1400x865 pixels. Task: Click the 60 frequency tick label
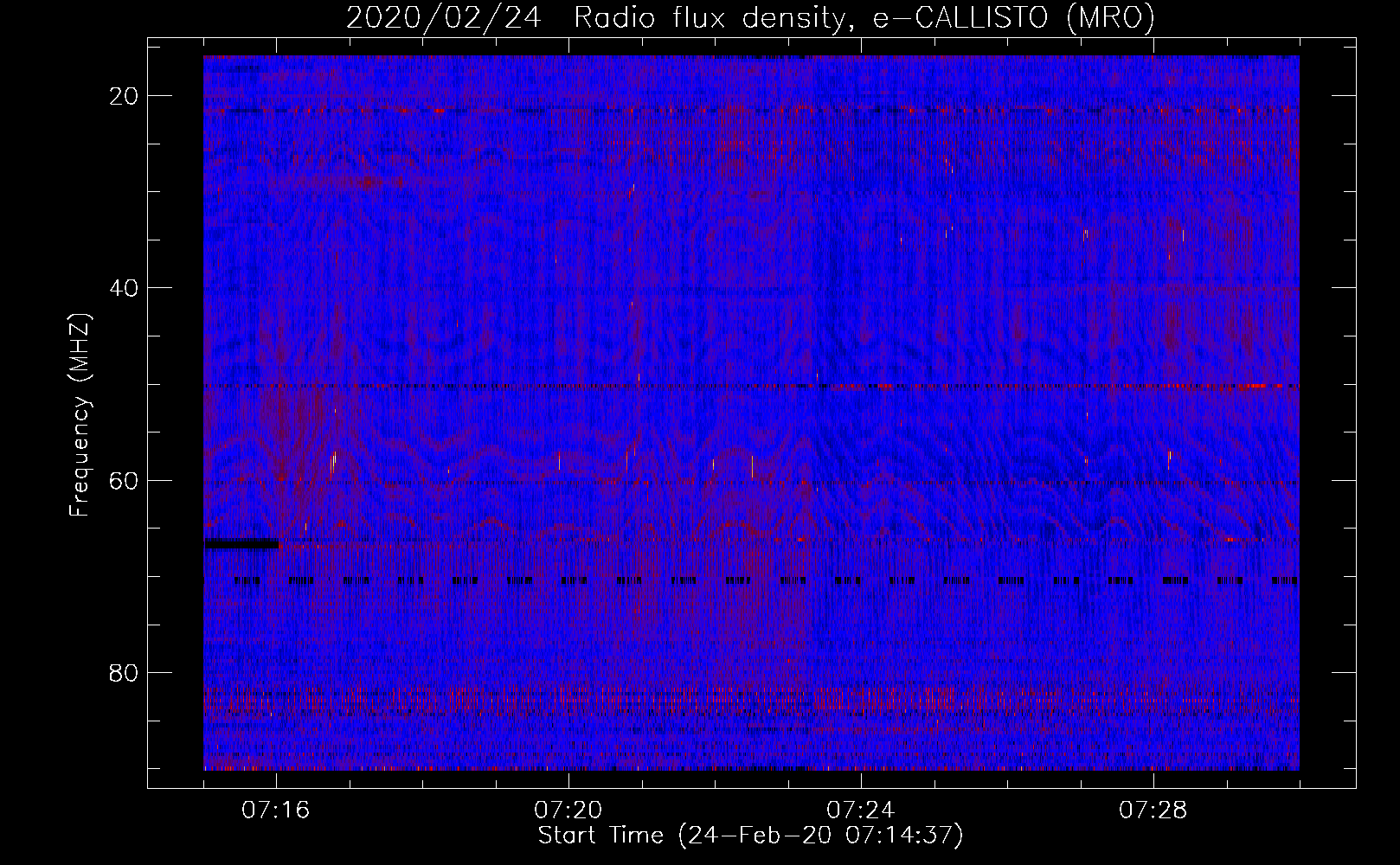point(125,480)
